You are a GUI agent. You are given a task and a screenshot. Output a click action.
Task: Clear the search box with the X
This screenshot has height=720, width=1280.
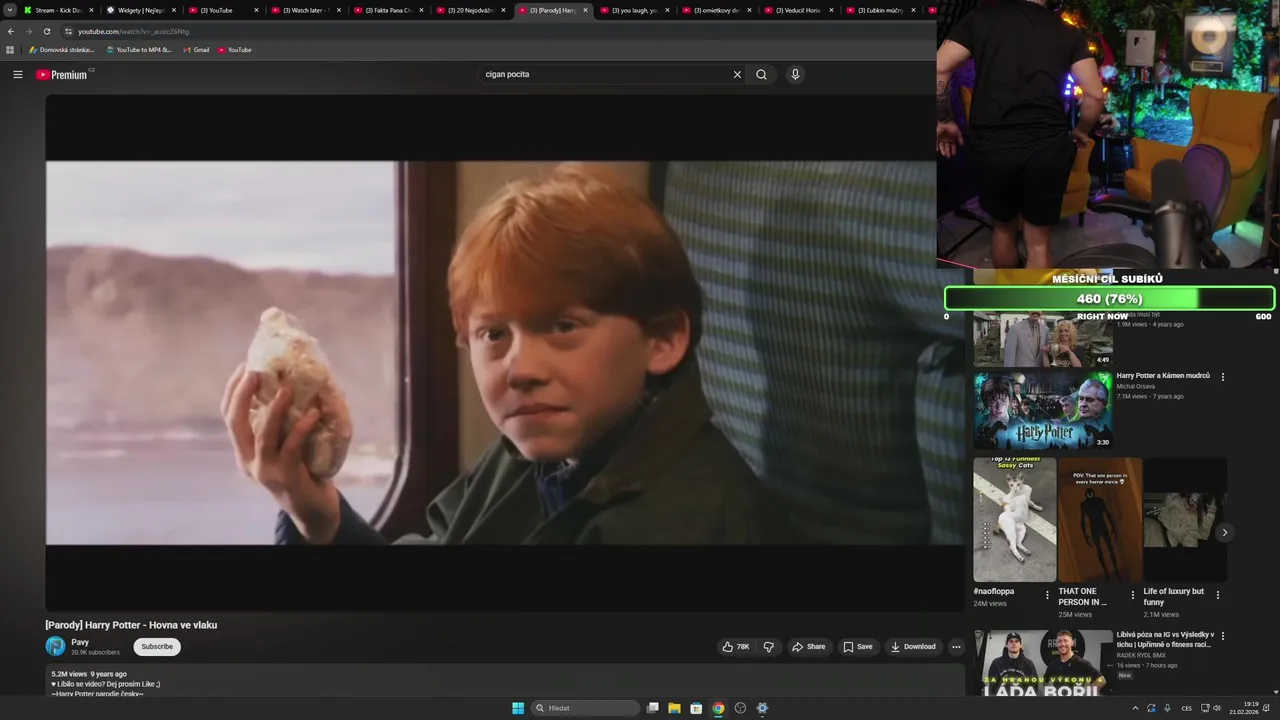pyautogui.click(x=737, y=74)
